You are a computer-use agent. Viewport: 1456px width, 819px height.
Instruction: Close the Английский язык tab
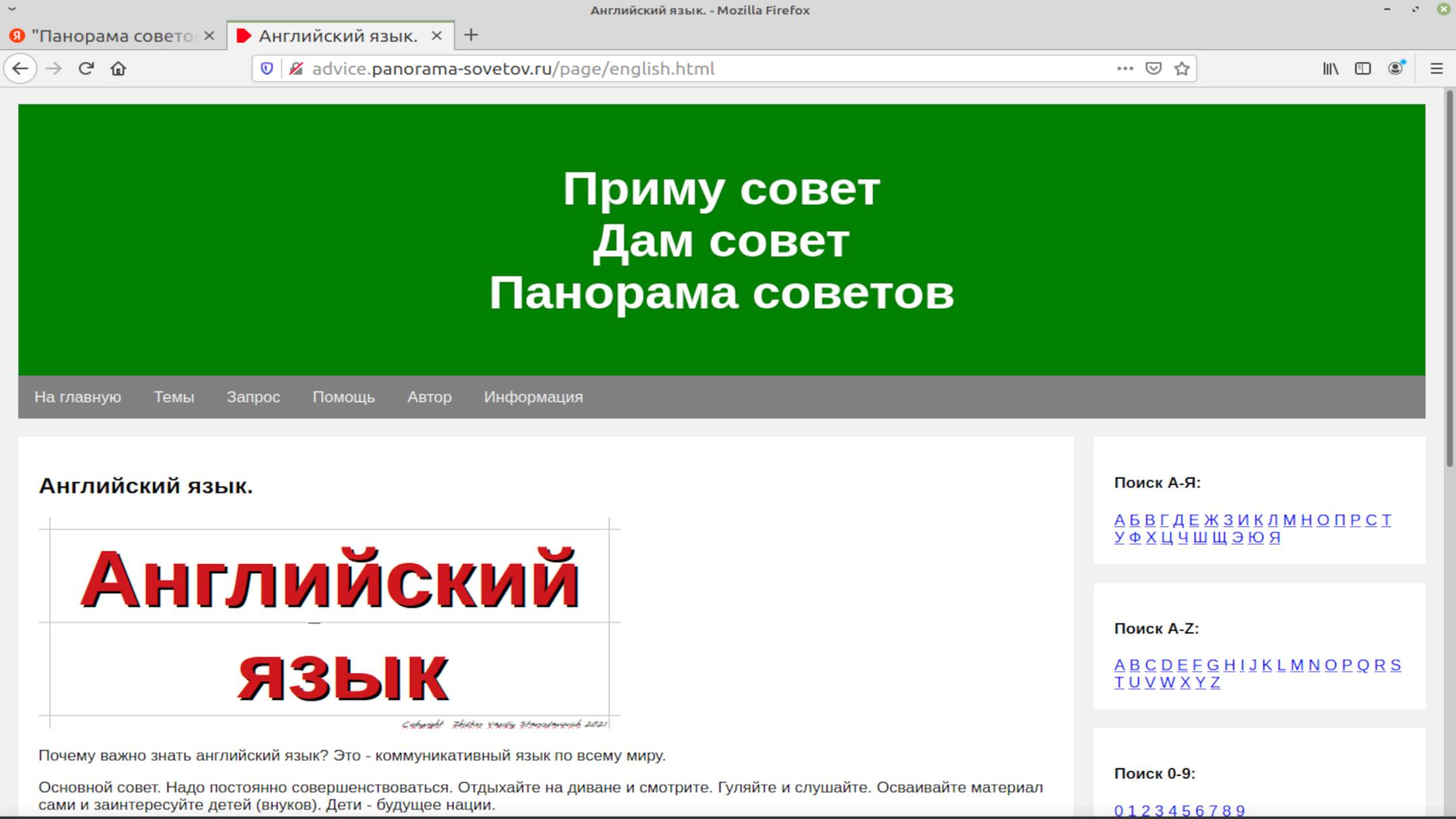pyautogui.click(x=437, y=36)
